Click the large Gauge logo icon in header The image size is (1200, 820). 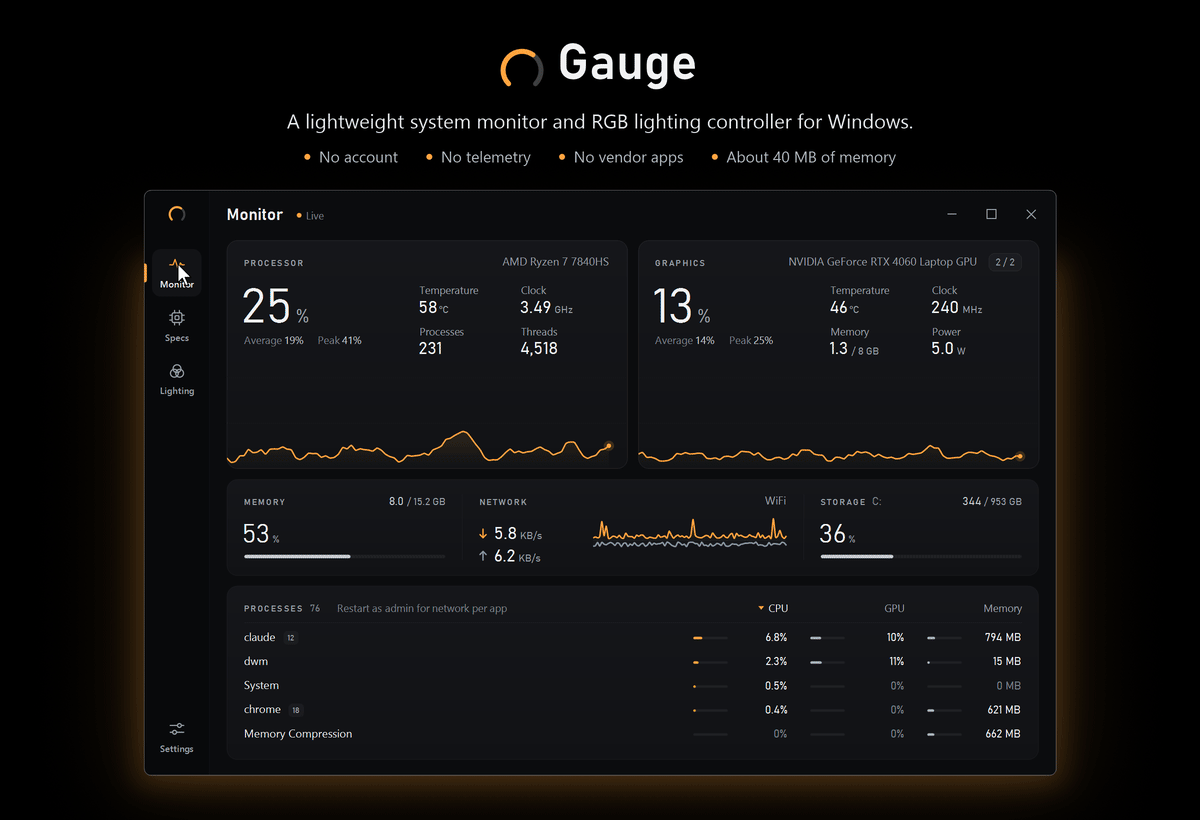pyautogui.click(x=522, y=67)
